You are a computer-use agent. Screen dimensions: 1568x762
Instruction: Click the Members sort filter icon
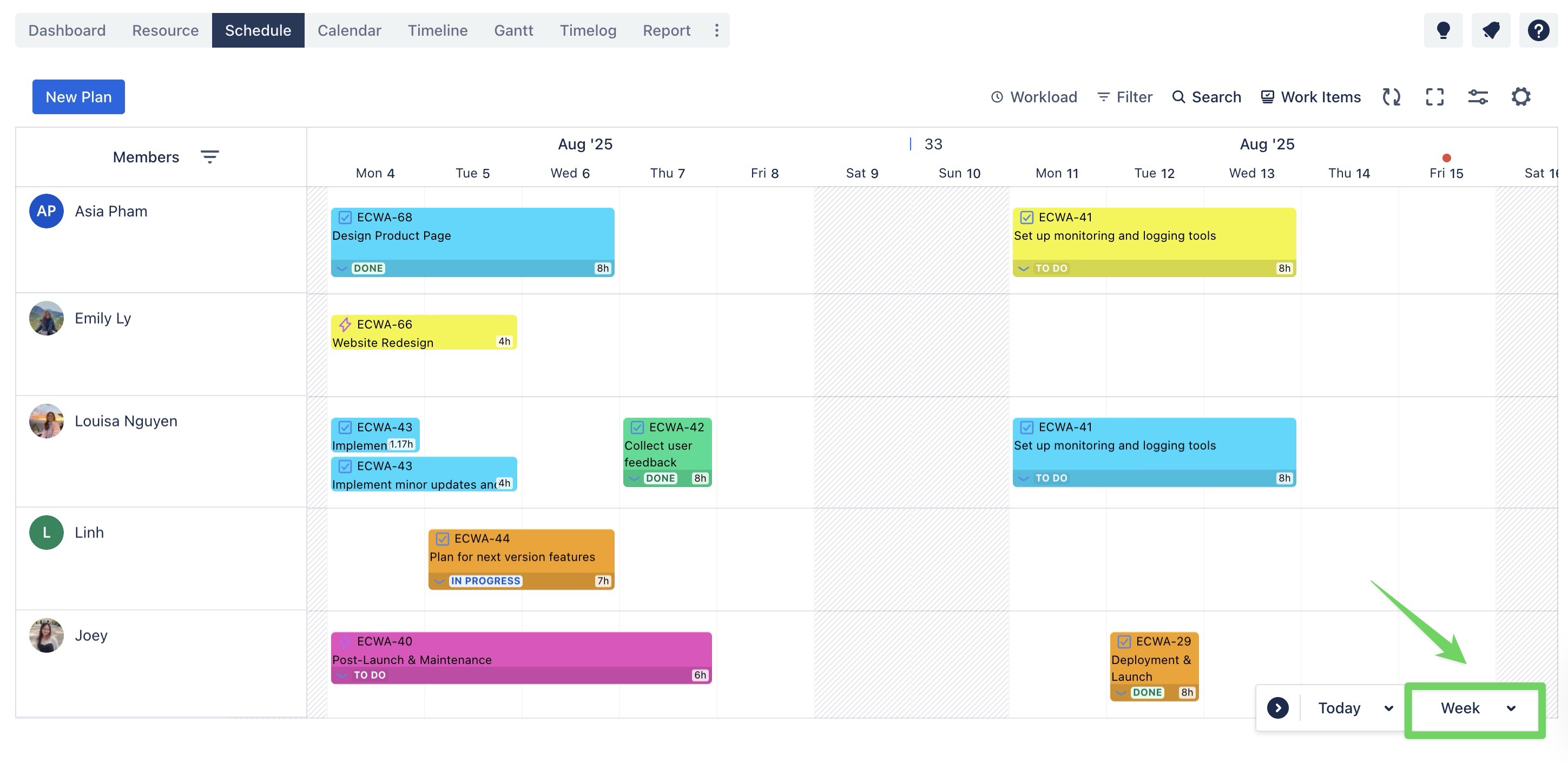point(209,157)
